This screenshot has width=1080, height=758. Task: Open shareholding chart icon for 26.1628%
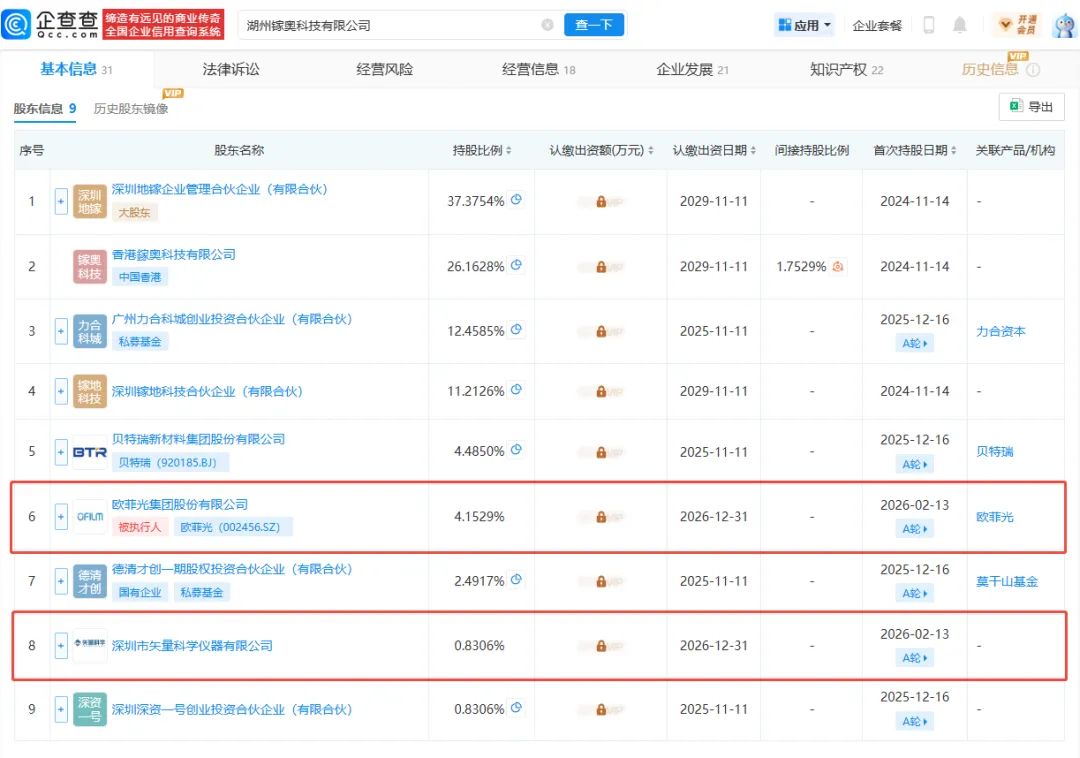[516, 265]
